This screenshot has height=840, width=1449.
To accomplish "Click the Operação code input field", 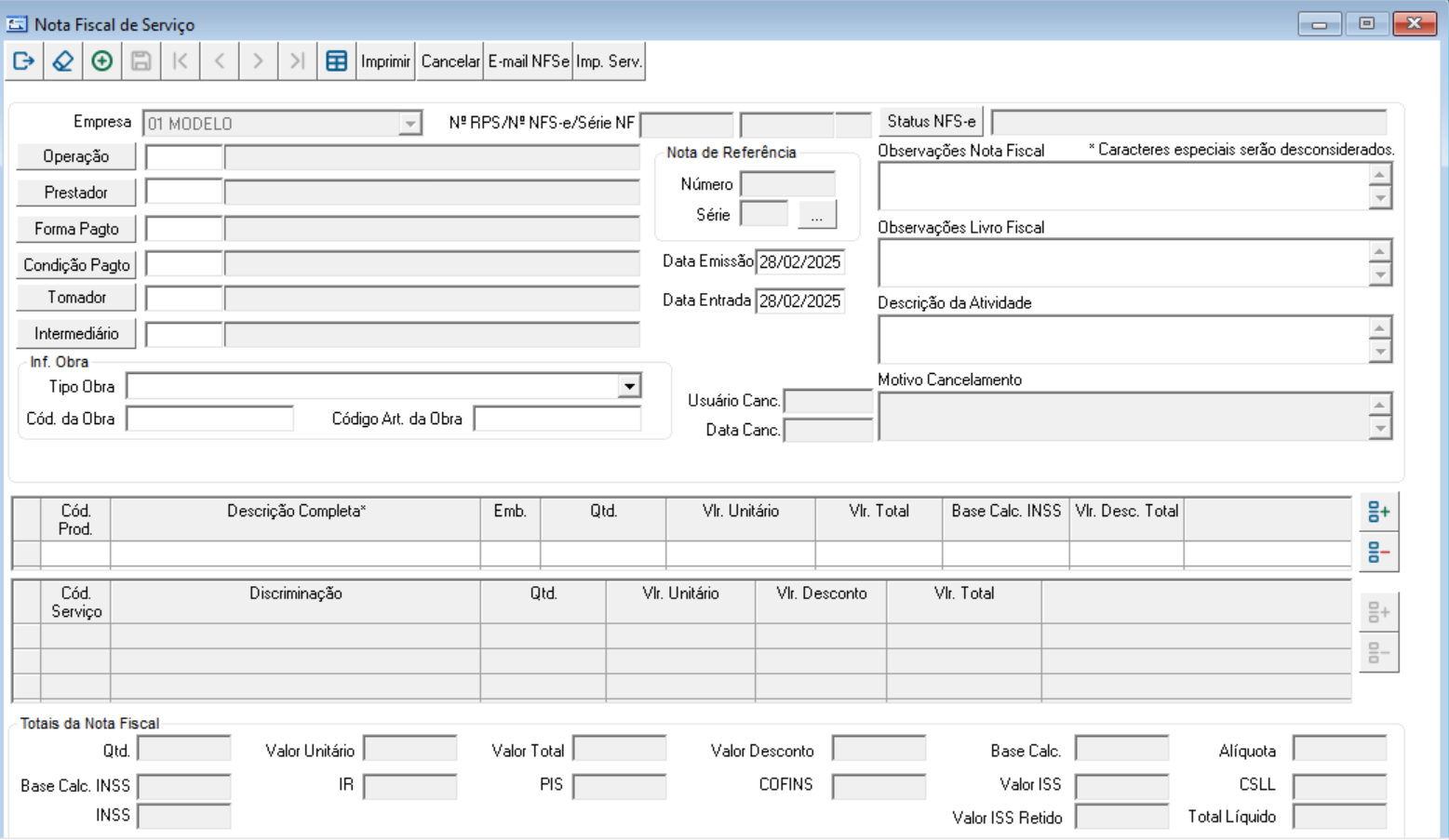I will pyautogui.click(x=184, y=157).
